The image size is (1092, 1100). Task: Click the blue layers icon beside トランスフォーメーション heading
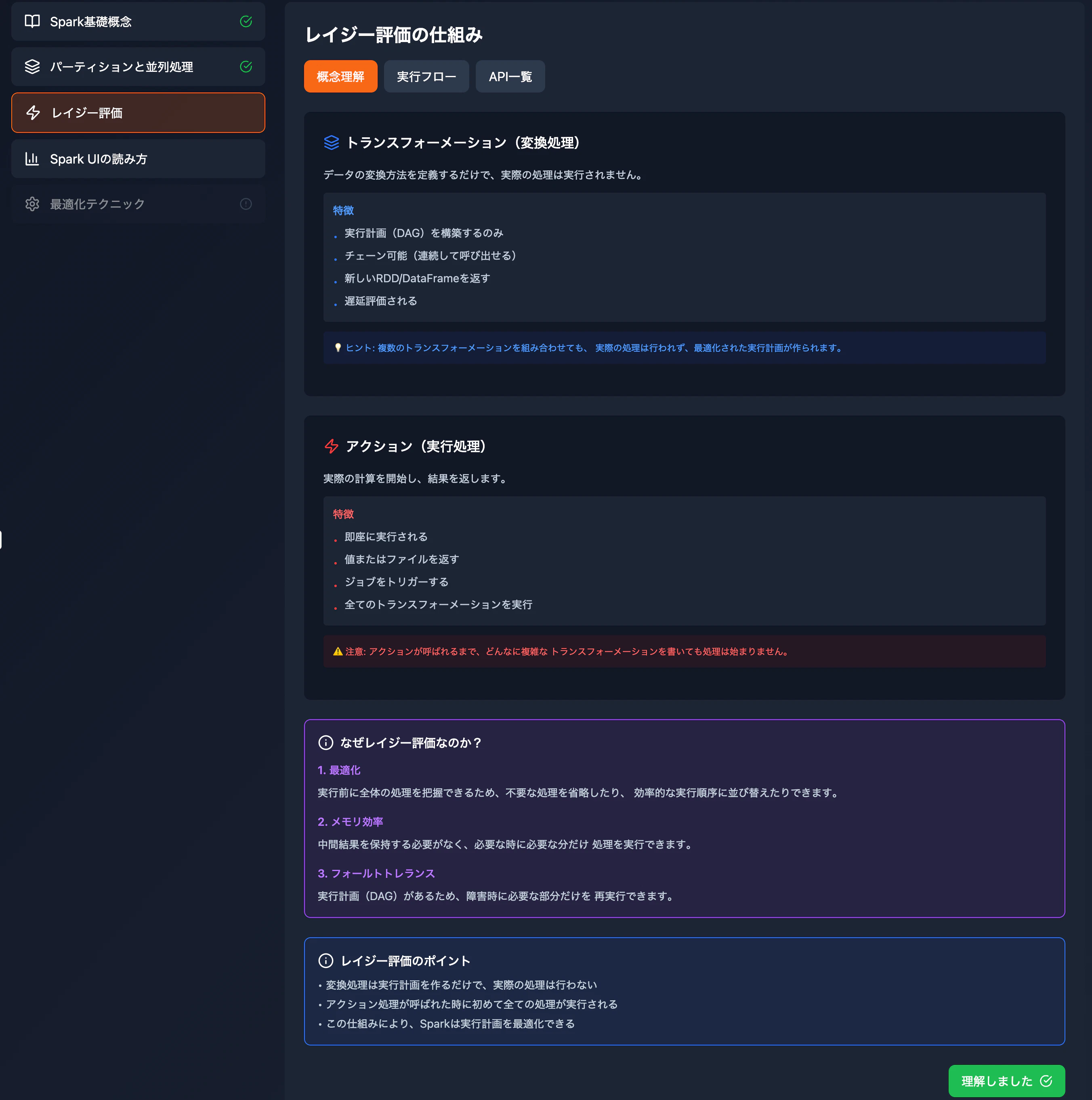(x=332, y=142)
